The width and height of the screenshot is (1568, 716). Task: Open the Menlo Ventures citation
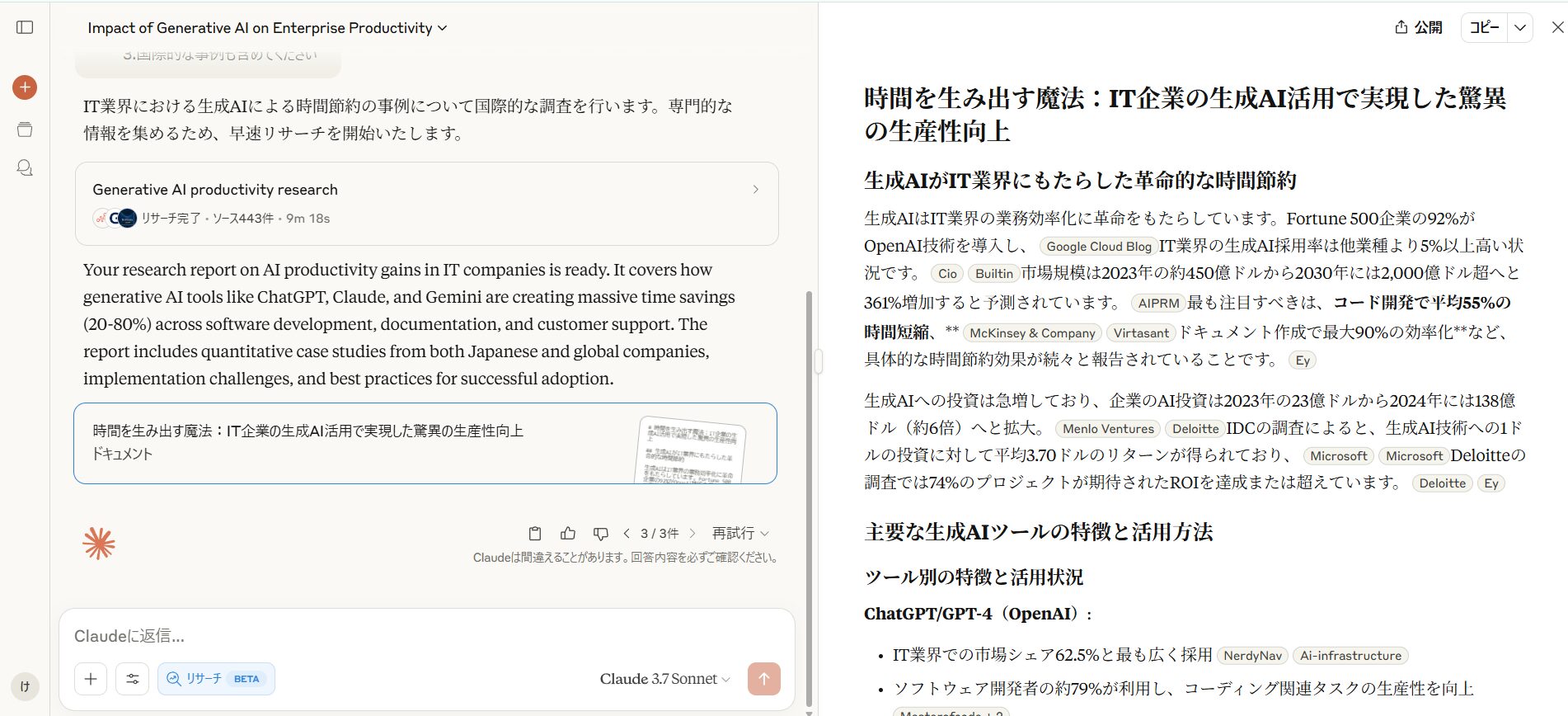click(x=1108, y=429)
